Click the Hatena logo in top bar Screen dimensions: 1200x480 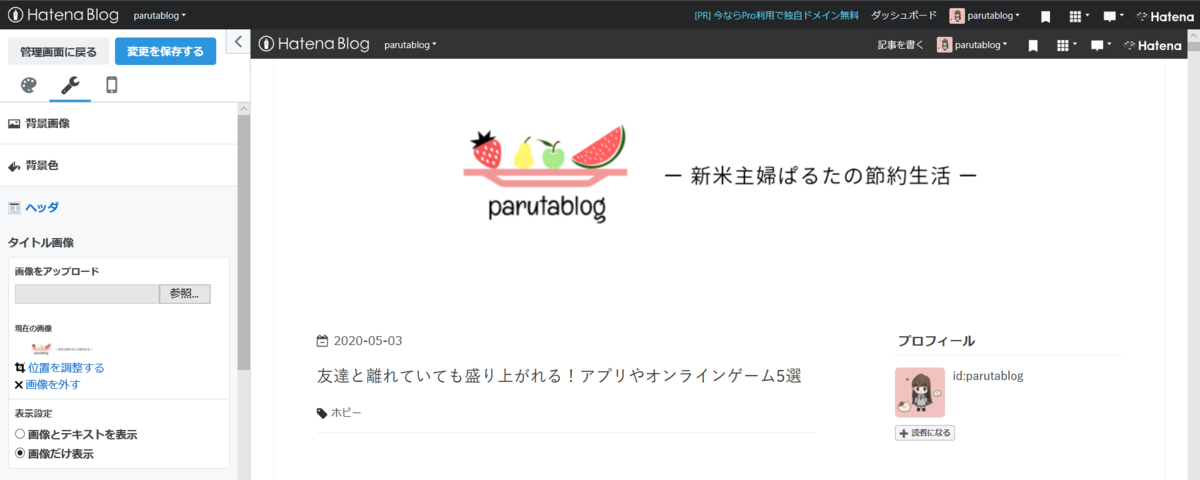pyautogui.click(x=1164, y=16)
